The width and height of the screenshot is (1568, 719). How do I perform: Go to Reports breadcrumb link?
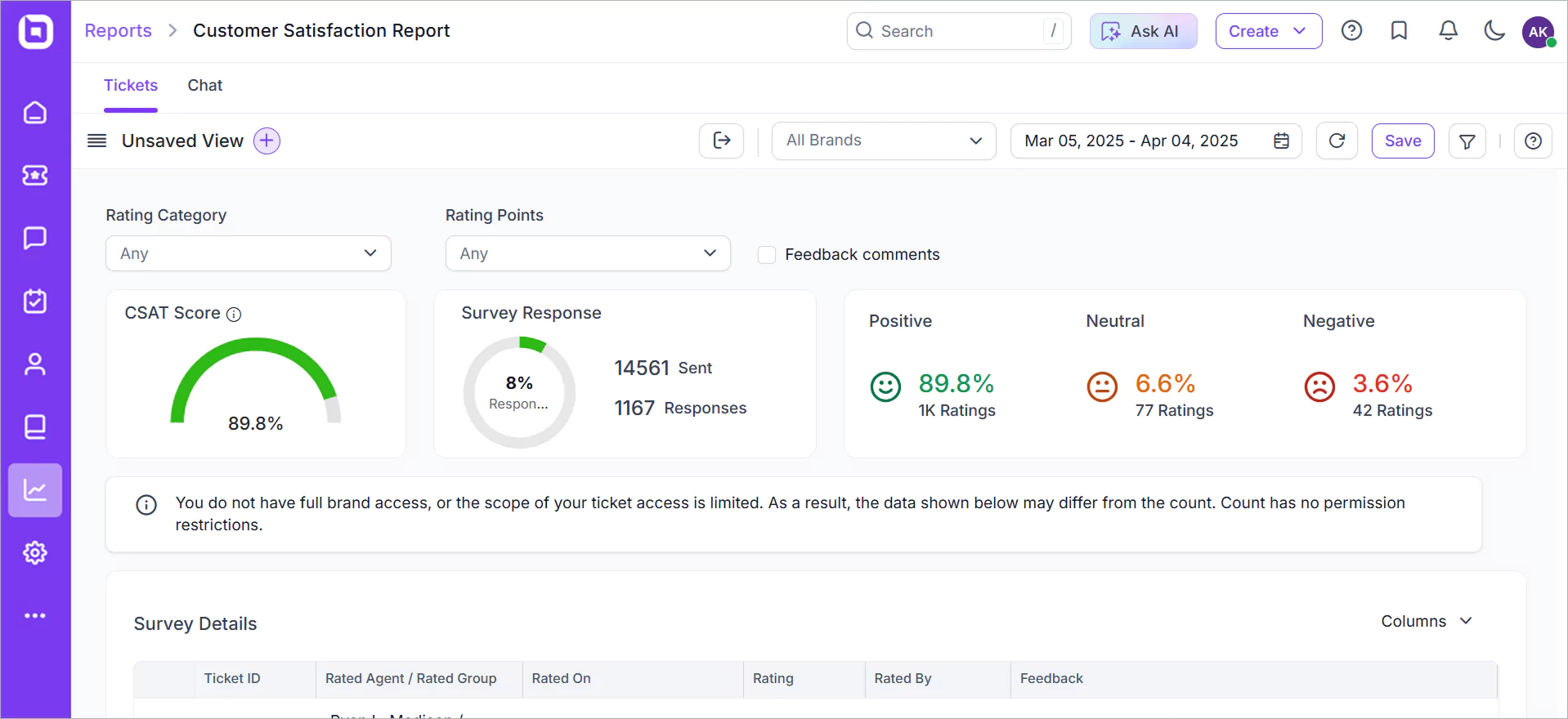(119, 31)
